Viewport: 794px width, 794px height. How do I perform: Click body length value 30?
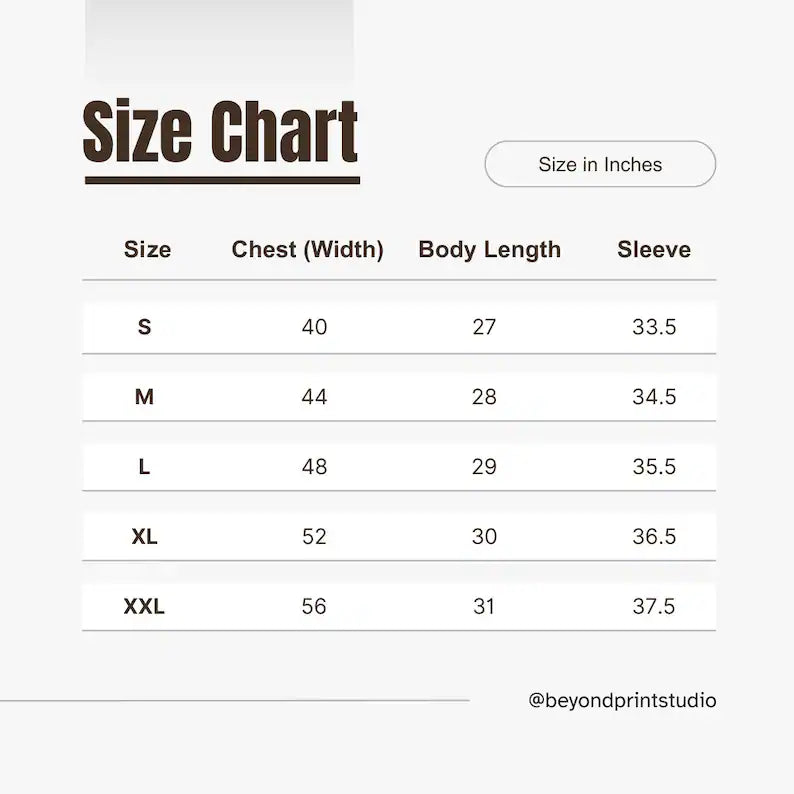point(484,537)
